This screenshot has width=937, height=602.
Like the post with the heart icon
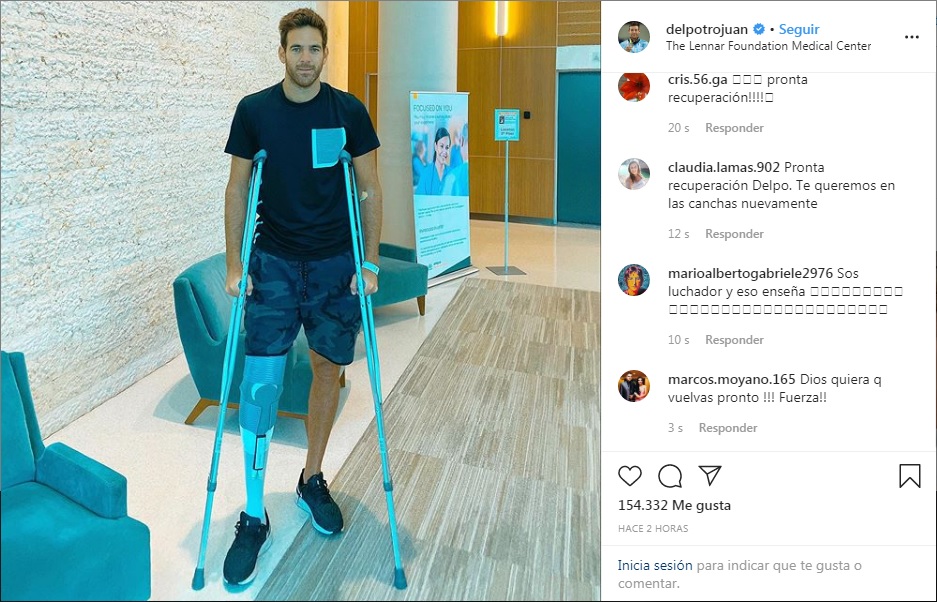coord(629,476)
